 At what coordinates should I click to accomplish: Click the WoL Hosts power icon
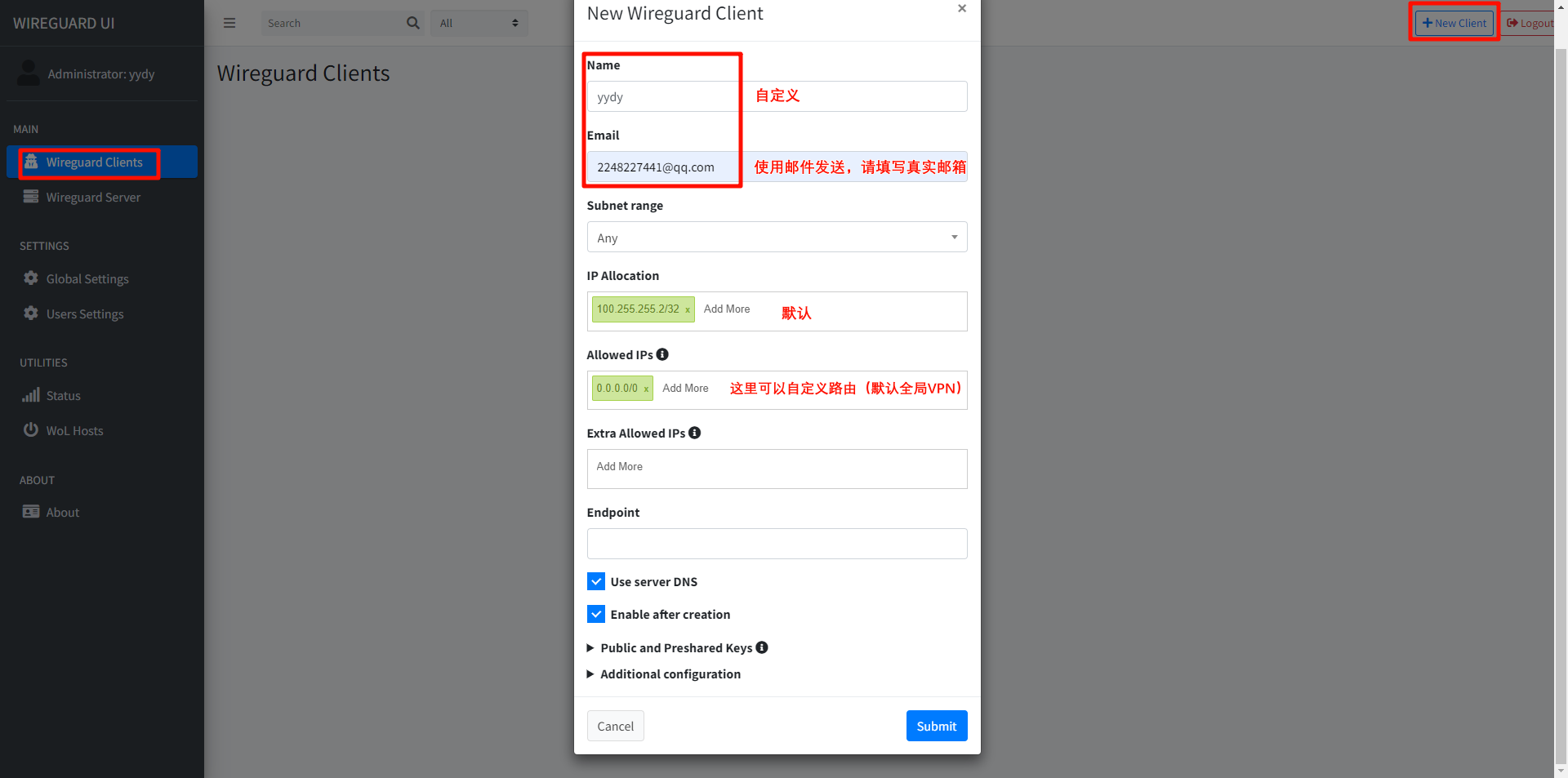(x=31, y=429)
